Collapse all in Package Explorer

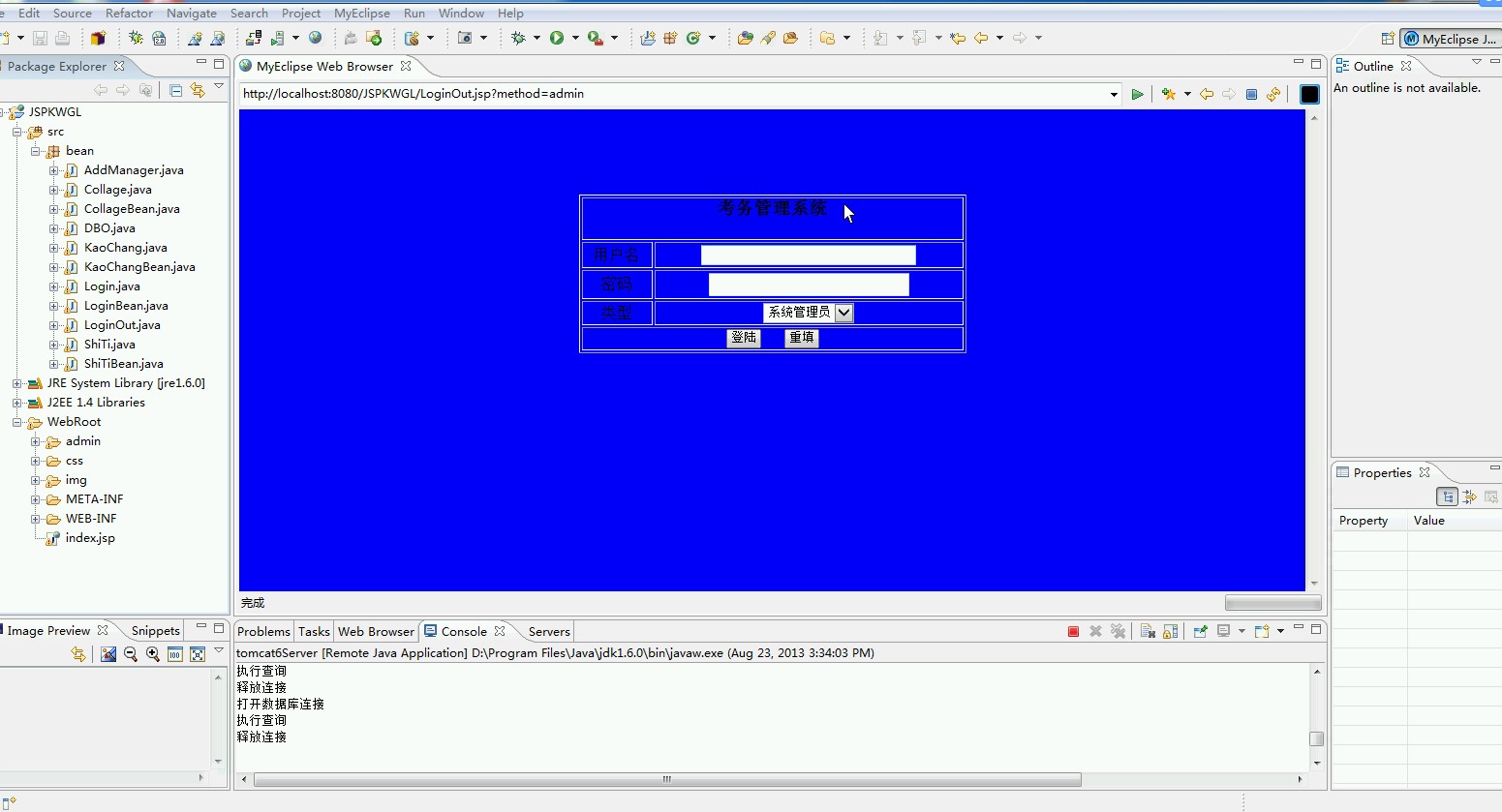tap(175, 90)
